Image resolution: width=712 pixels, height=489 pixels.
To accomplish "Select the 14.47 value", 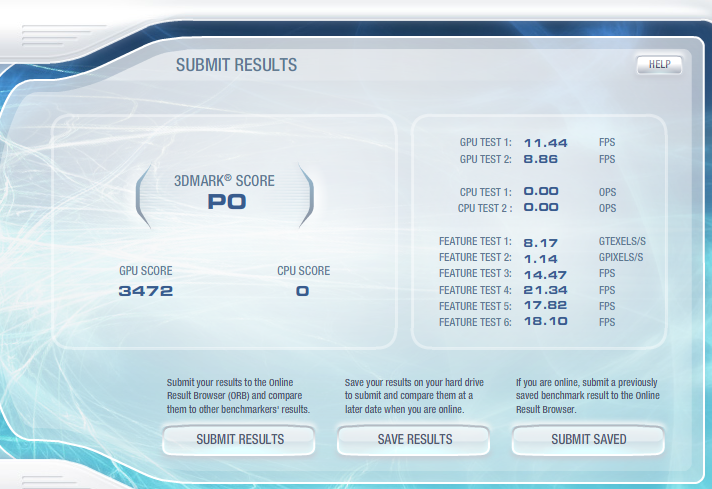I will [x=545, y=275].
